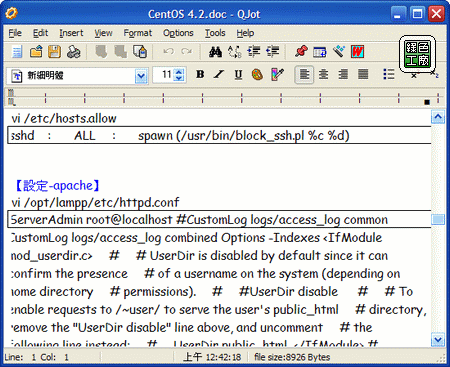Open highlight color pen icon
Image resolution: width=450 pixels, height=367 pixels.
277,74
